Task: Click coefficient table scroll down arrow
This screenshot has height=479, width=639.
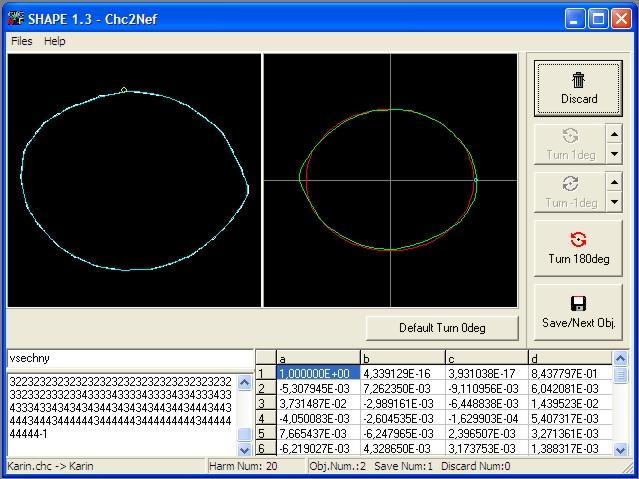Action: coord(620,450)
